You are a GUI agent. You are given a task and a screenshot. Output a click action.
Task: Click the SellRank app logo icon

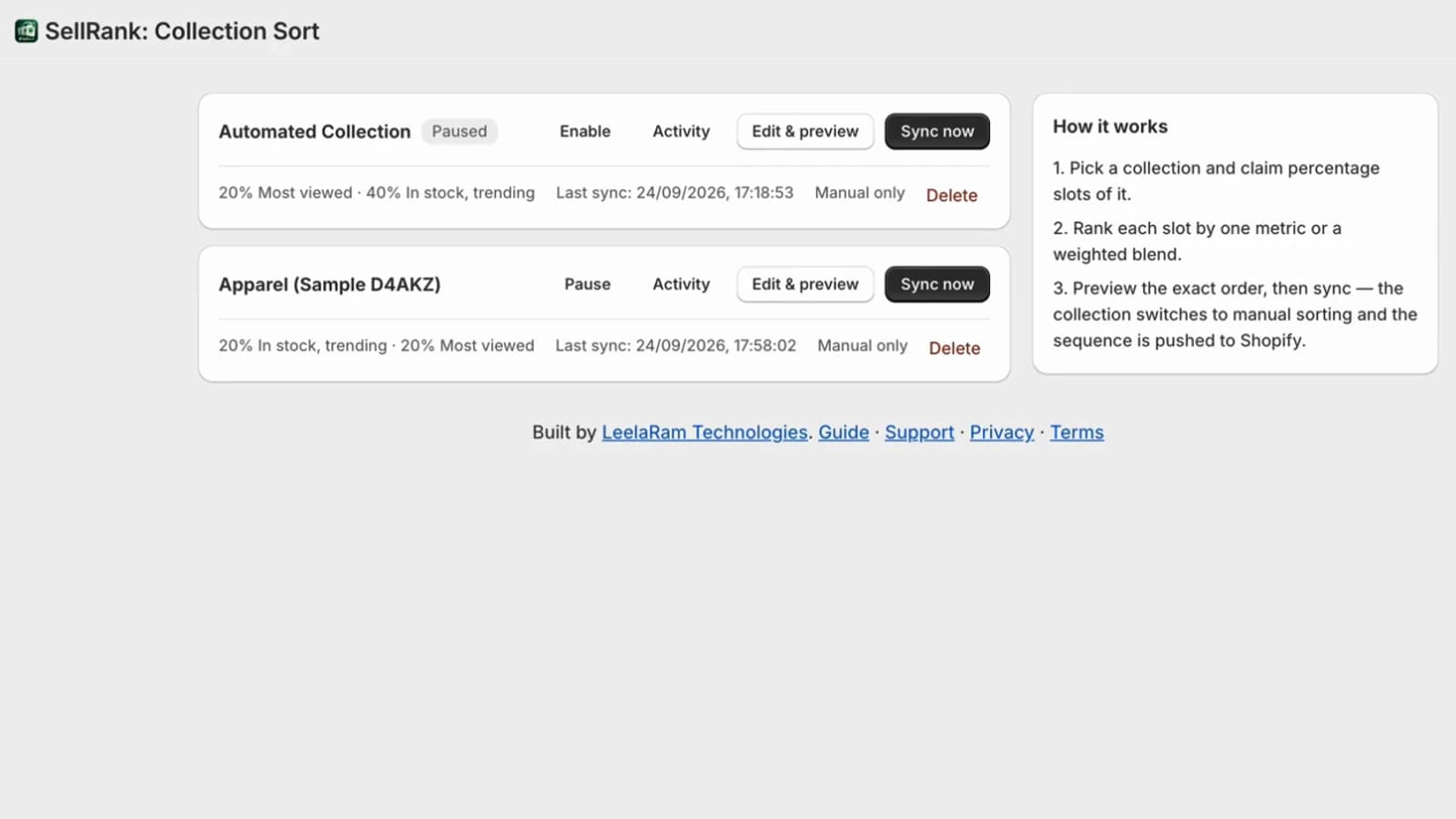26,31
